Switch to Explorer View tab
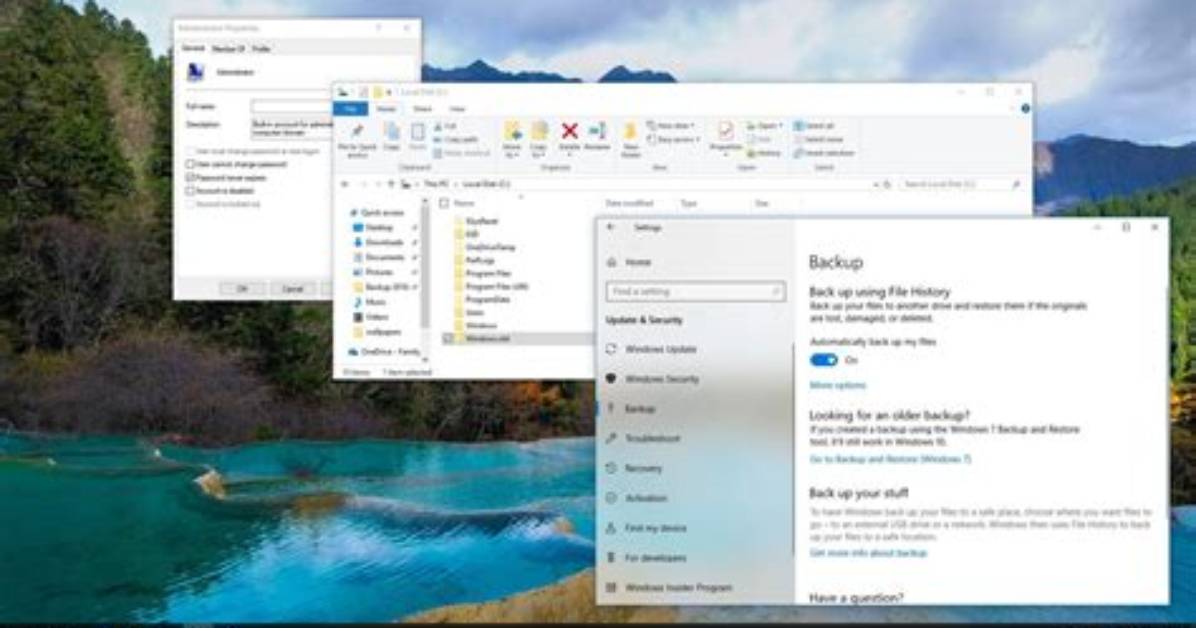 point(457,109)
